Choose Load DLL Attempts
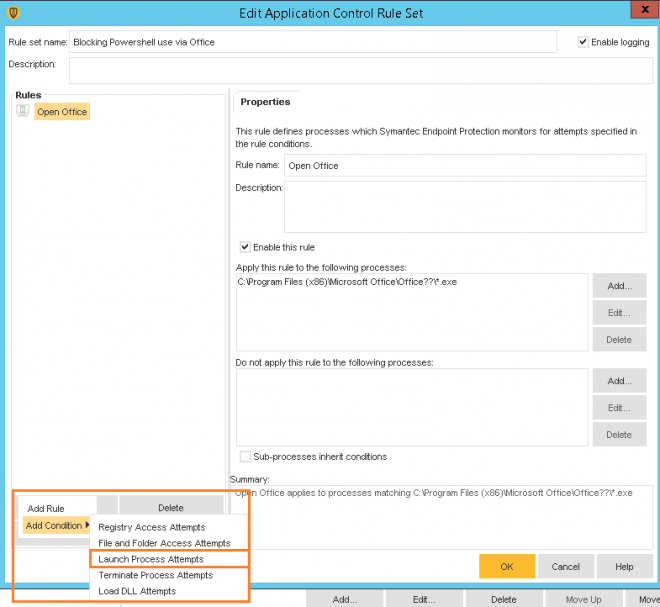Image resolution: width=660 pixels, height=607 pixels. [x=137, y=591]
